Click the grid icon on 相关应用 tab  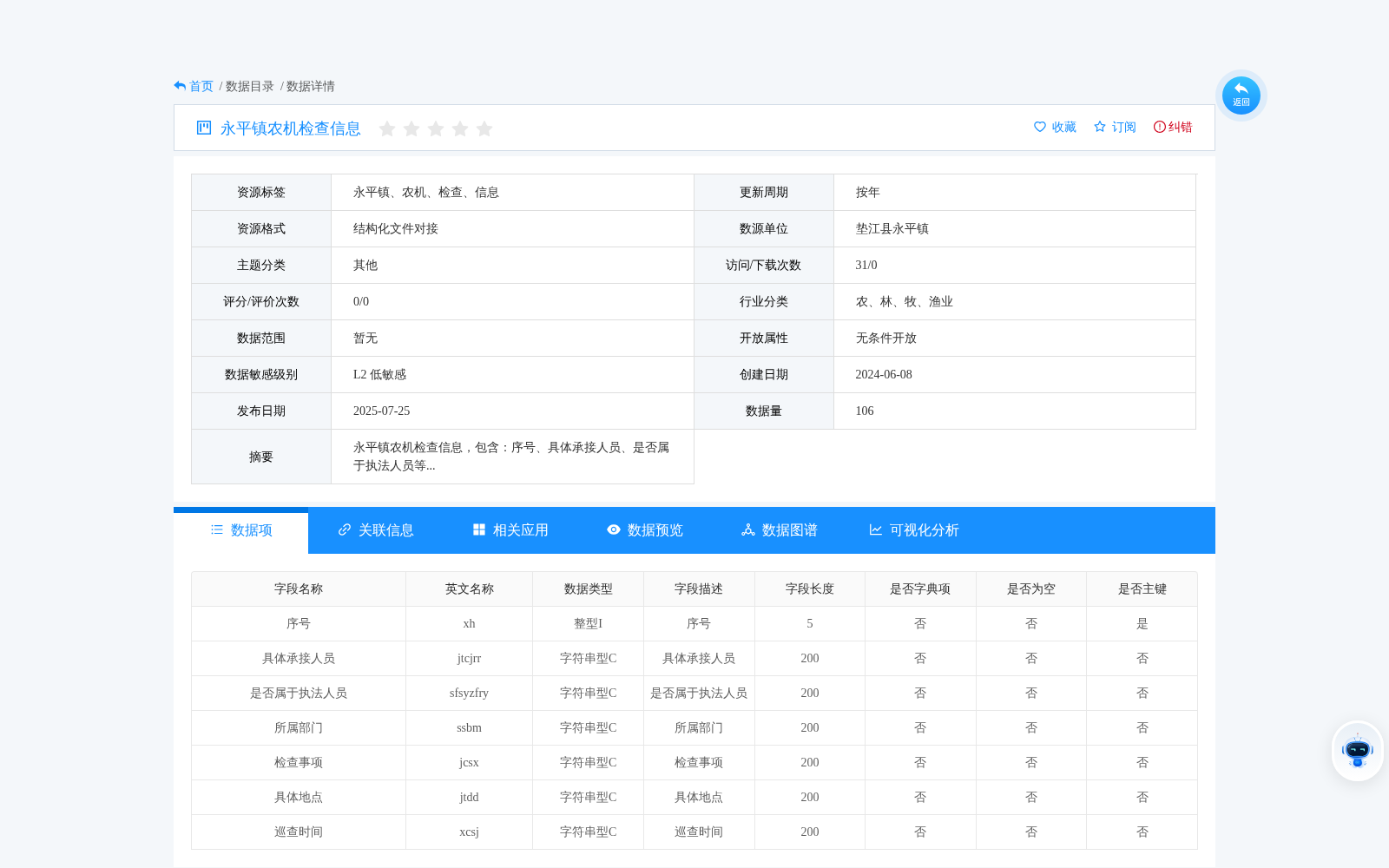479,529
